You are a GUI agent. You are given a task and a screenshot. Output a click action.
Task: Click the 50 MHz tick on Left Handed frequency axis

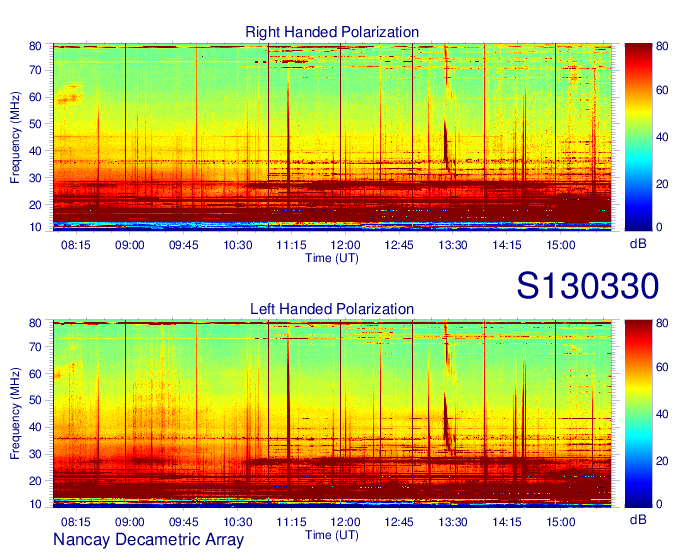click(35, 400)
